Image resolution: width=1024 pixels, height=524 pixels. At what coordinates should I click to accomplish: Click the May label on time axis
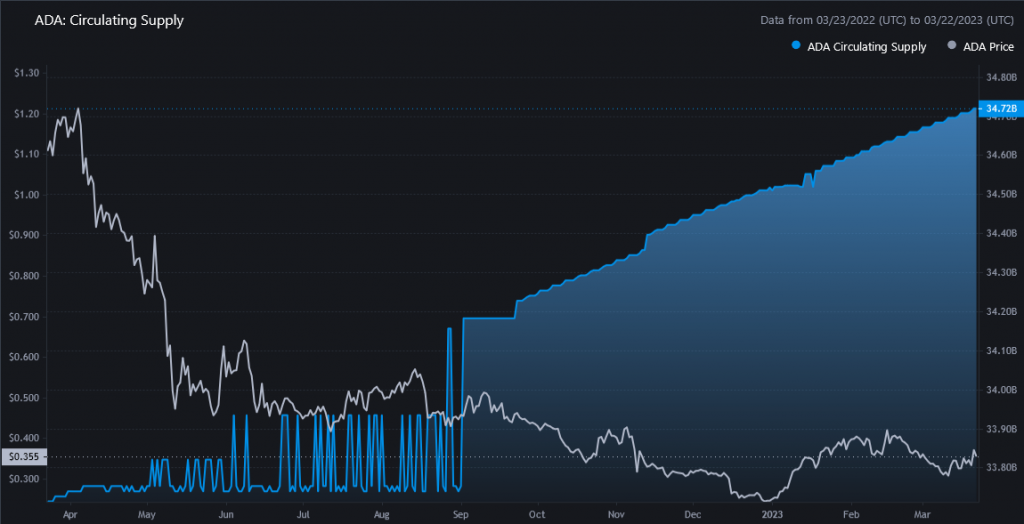point(148,514)
